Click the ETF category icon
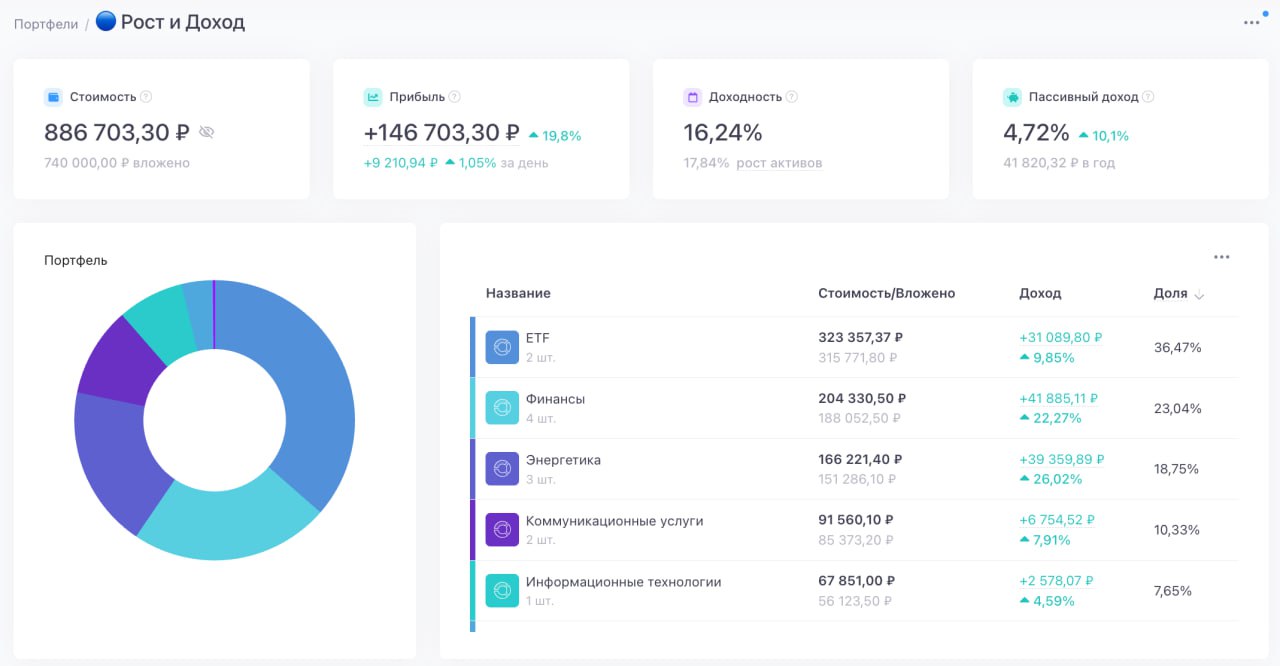1280x666 pixels. coord(502,347)
